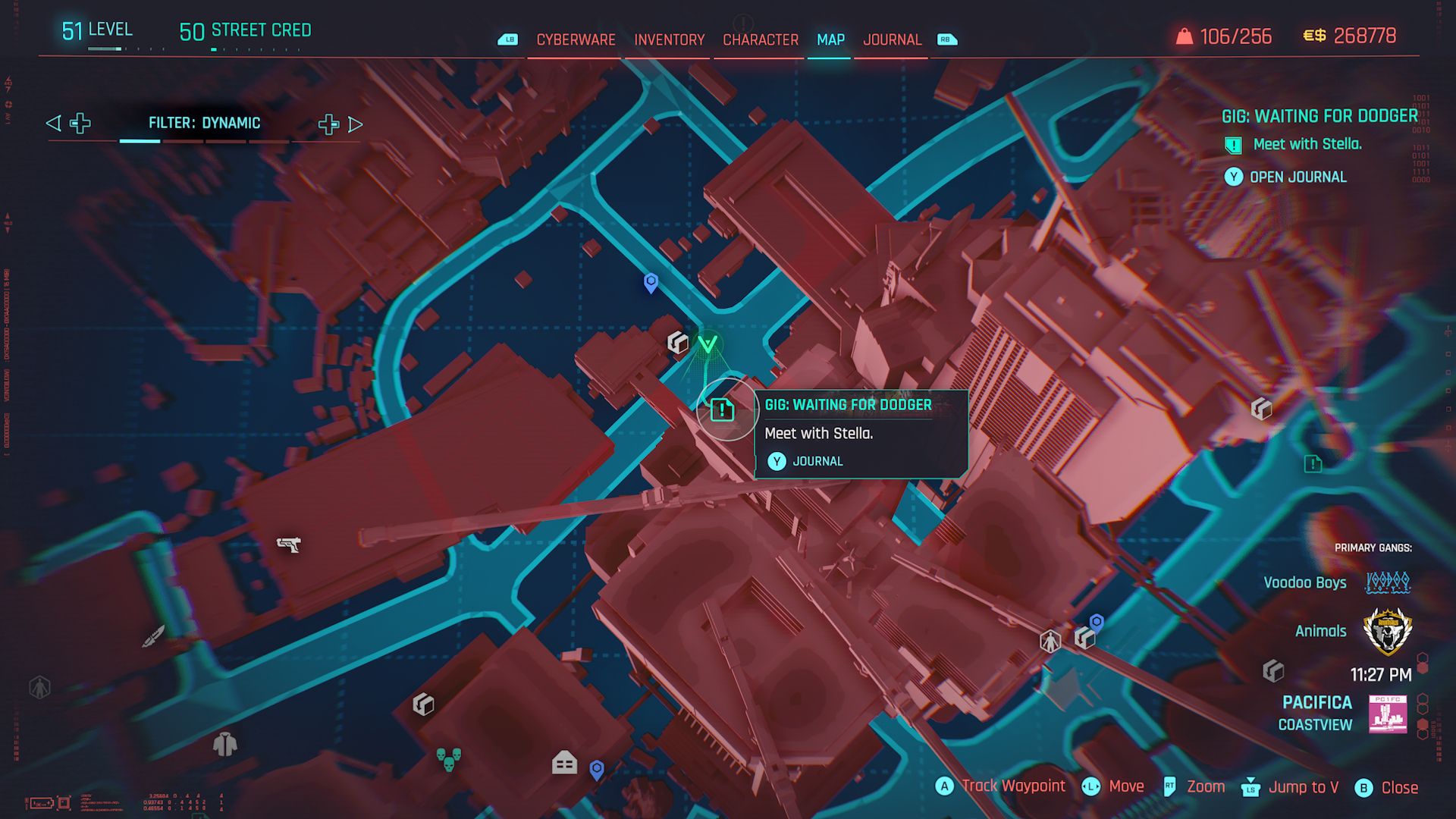Viewport: 1456px width, 819px height.
Task: Open the Character tab
Action: (760, 39)
